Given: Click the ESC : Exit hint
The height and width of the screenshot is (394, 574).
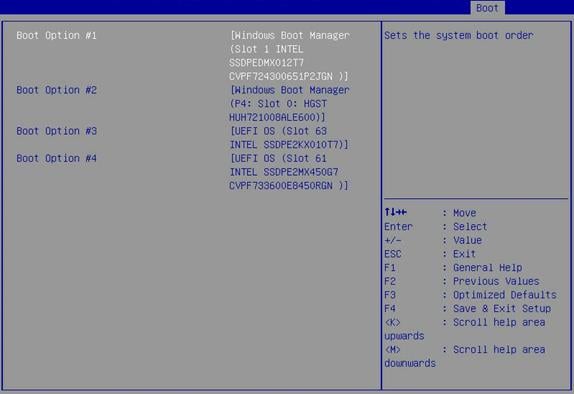Looking at the screenshot, I should tap(430, 254).
